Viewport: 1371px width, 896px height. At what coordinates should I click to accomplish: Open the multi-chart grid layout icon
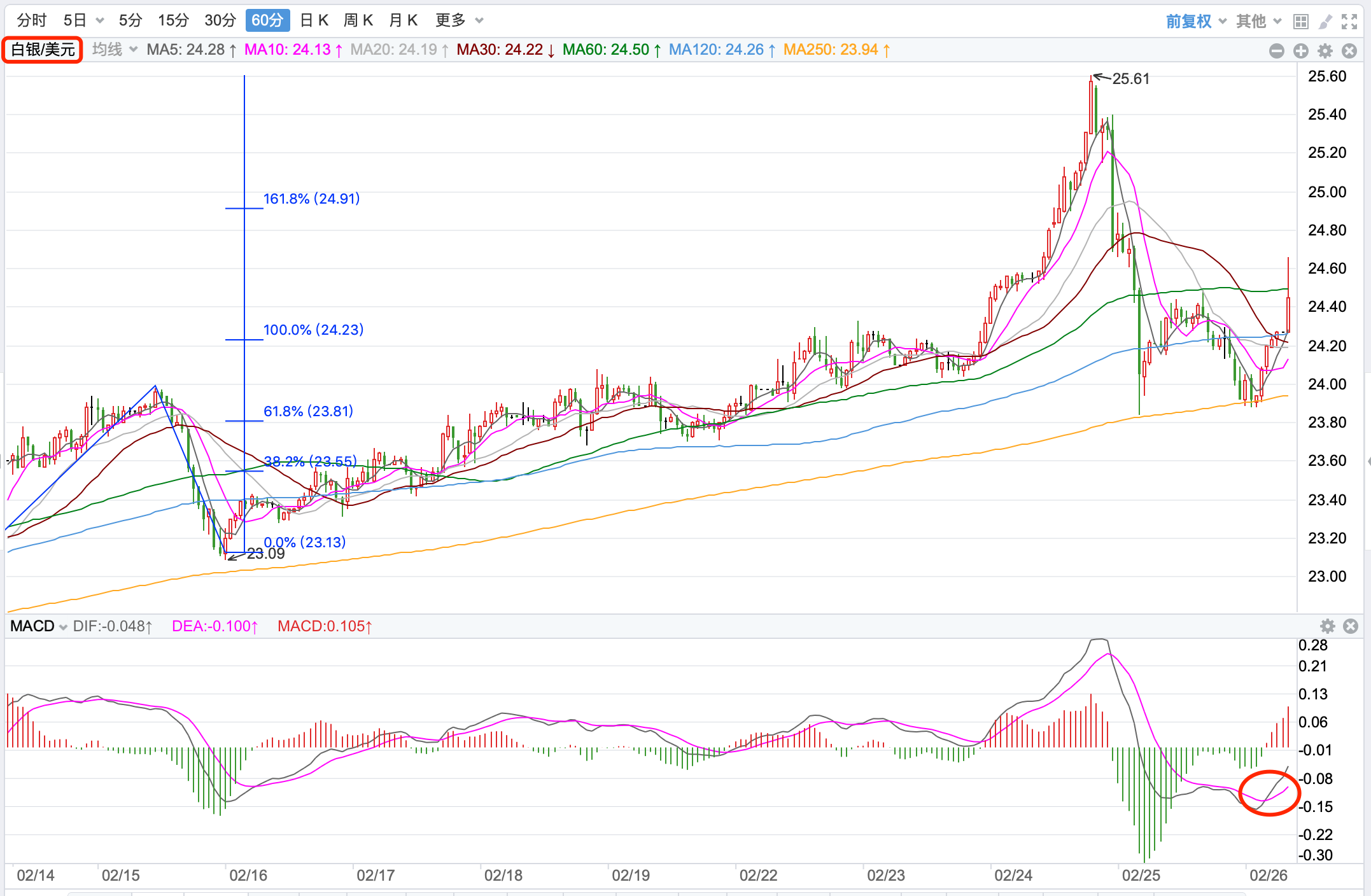(1301, 22)
